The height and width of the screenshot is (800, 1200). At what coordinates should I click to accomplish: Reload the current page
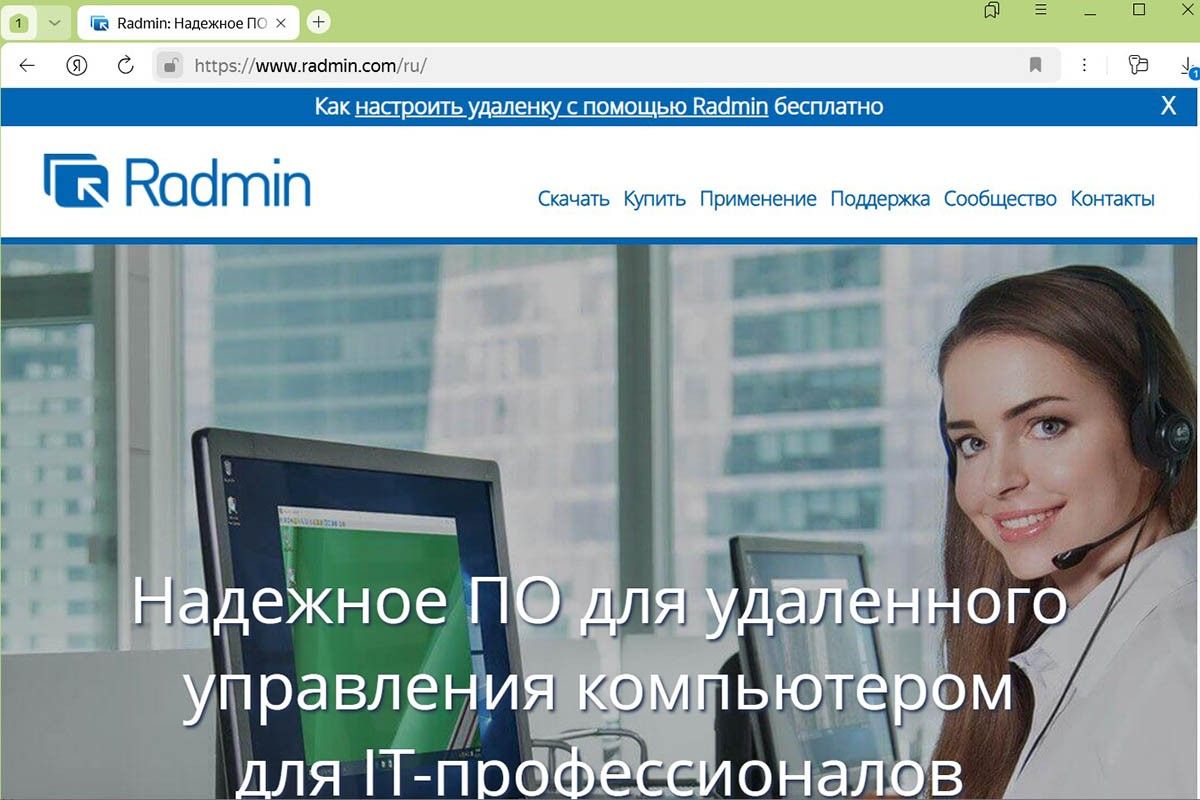coord(126,65)
